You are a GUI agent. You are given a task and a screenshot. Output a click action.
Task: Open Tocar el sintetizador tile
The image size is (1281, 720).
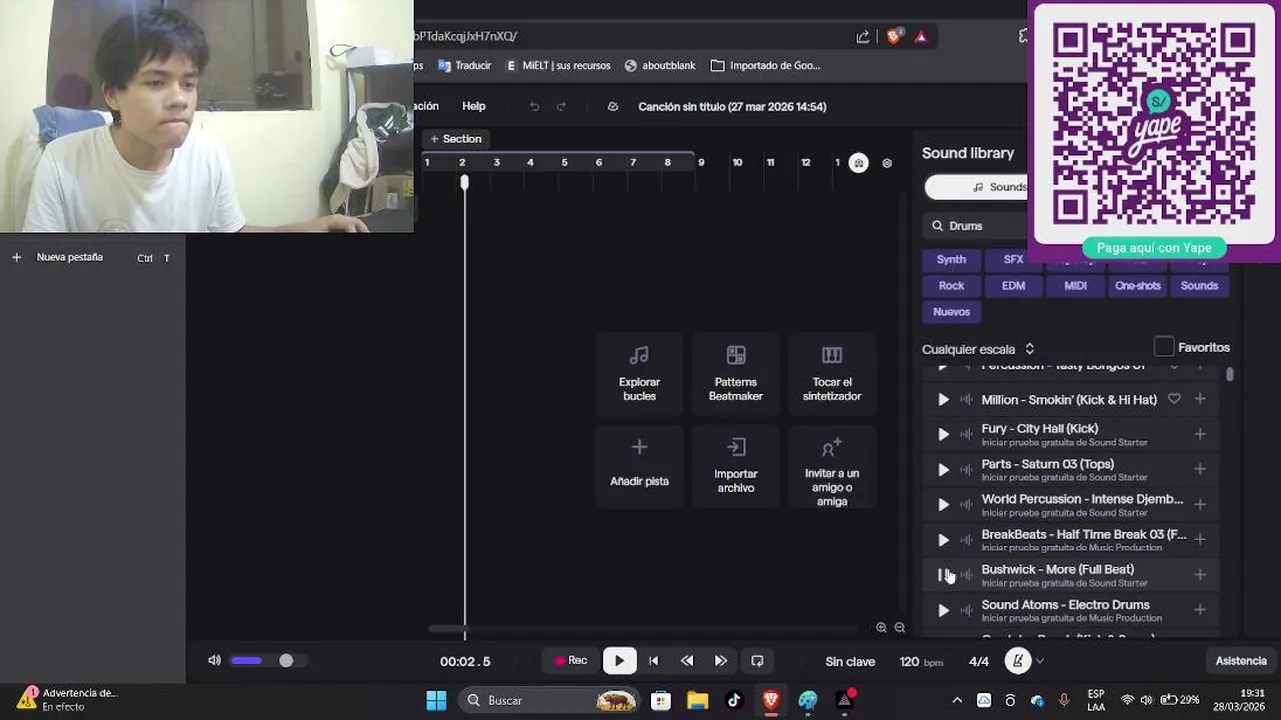832,375
